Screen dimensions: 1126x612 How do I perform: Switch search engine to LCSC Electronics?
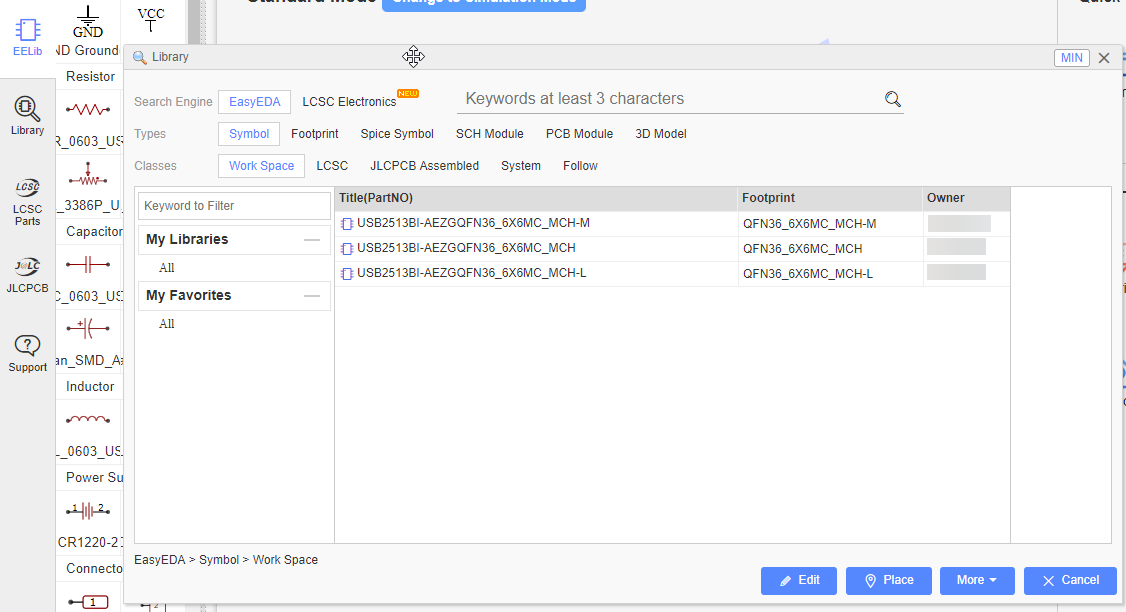(348, 101)
